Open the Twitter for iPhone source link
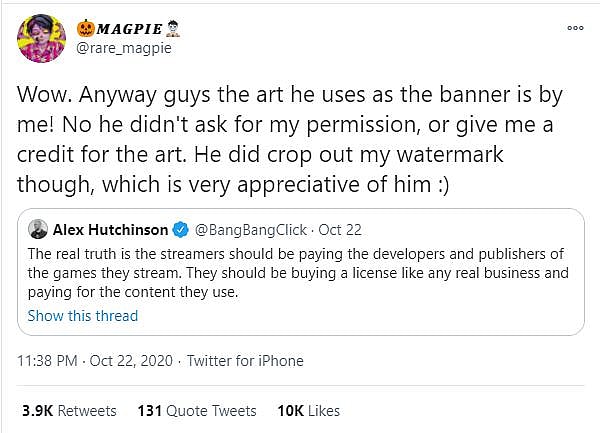 tap(248, 360)
